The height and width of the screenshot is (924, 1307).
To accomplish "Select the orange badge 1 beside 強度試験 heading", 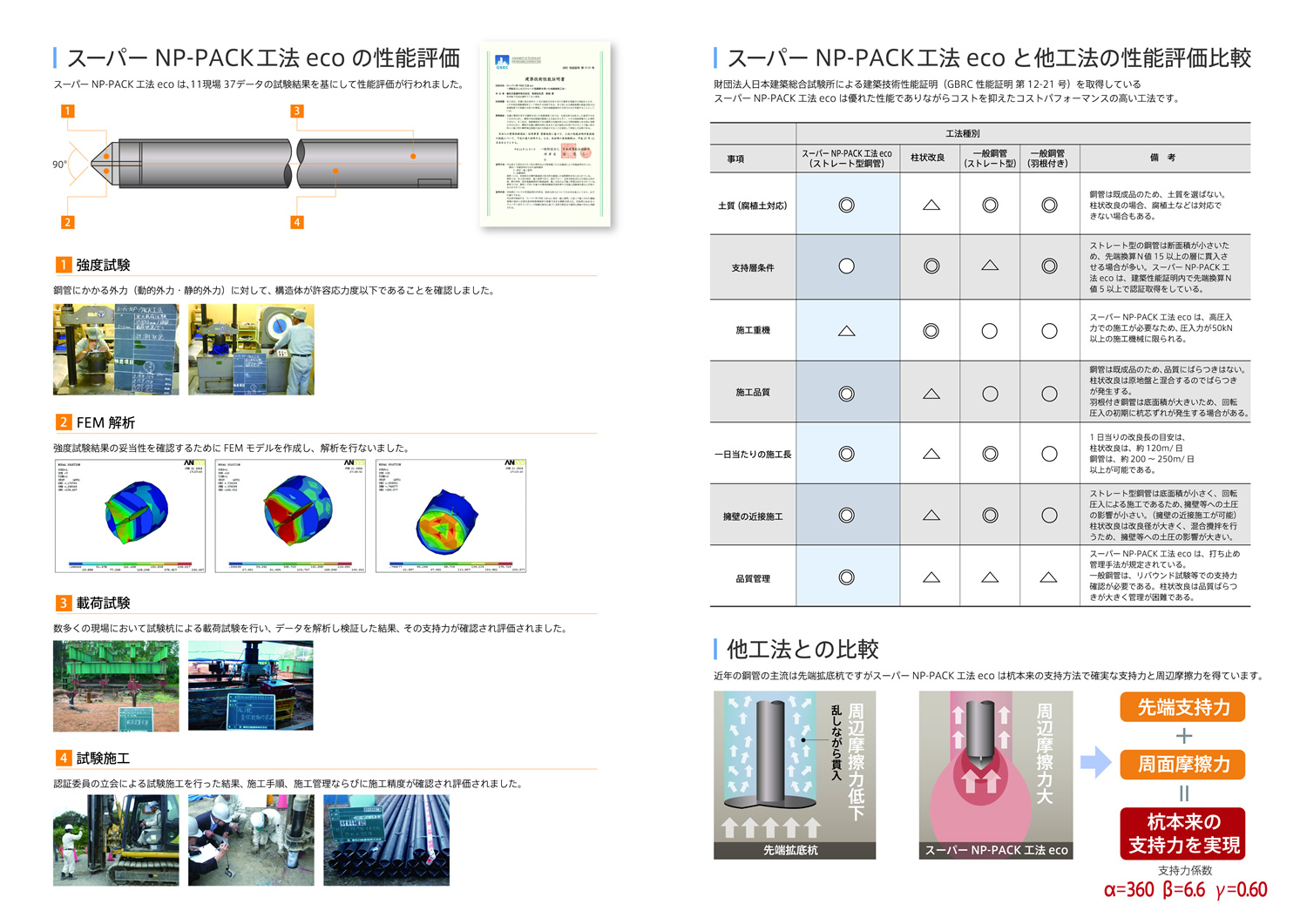I will [x=63, y=265].
